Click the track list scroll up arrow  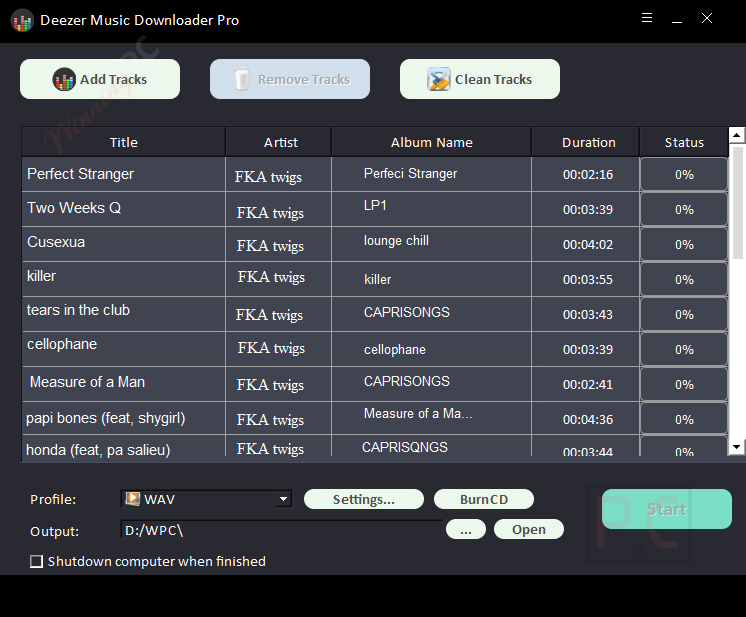[736, 135]
